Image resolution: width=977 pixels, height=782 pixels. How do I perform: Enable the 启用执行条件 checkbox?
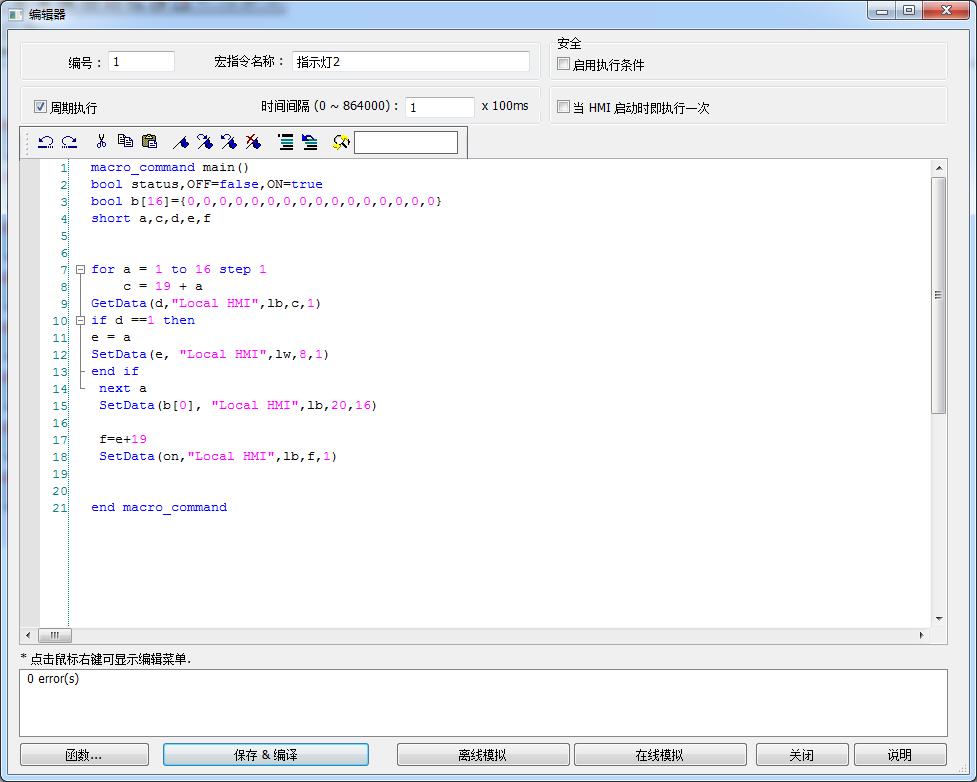pyautogui.click(x=564, y=65)
